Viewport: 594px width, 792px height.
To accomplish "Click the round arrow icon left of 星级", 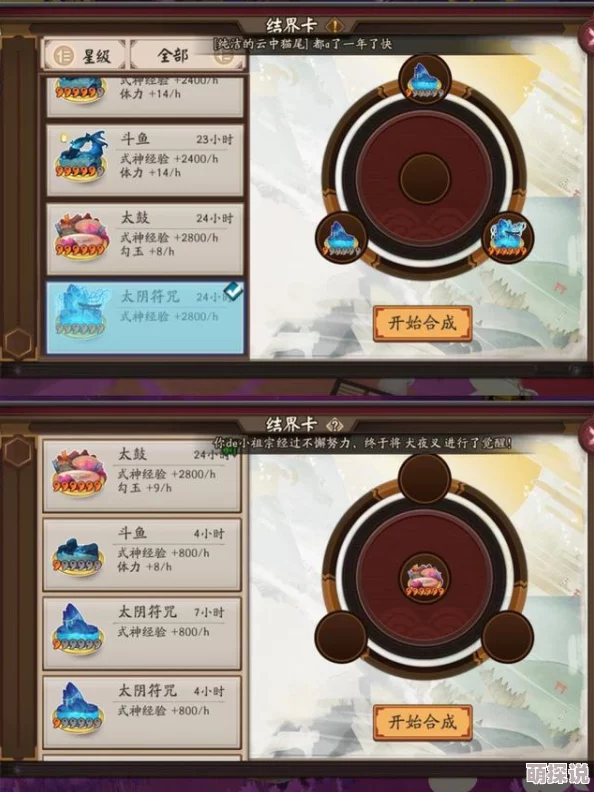I will [x=63, y=56].
